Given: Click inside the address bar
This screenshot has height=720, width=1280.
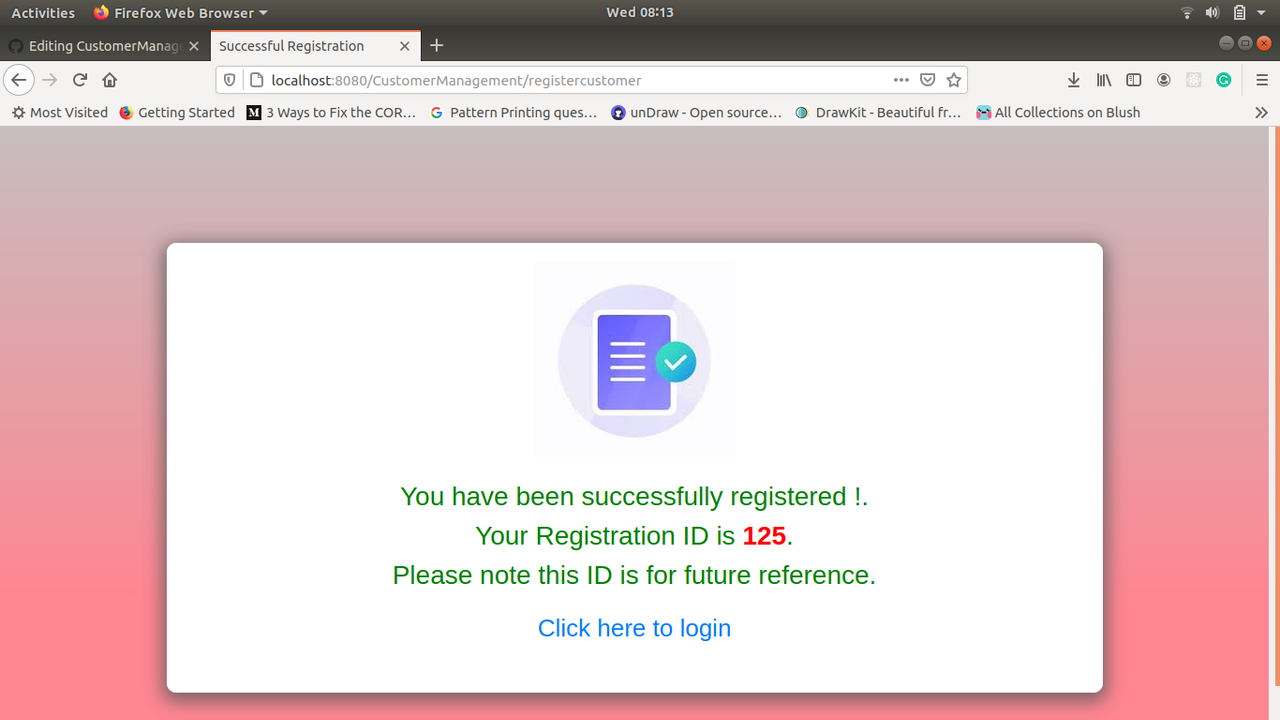Looking at the screenshot, I should (x=600, y=80).
